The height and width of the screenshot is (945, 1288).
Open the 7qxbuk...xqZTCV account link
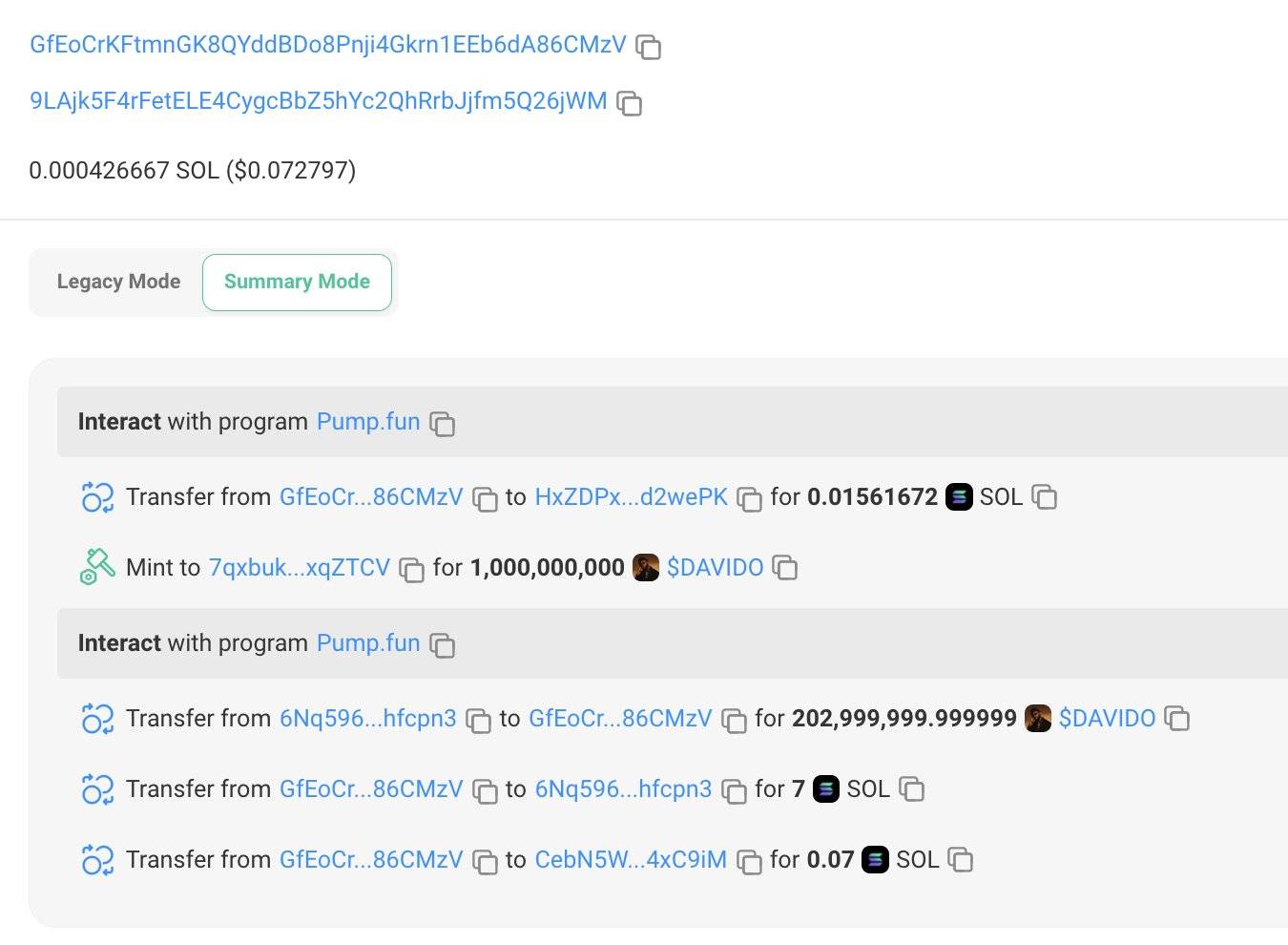tap(300, 568)
